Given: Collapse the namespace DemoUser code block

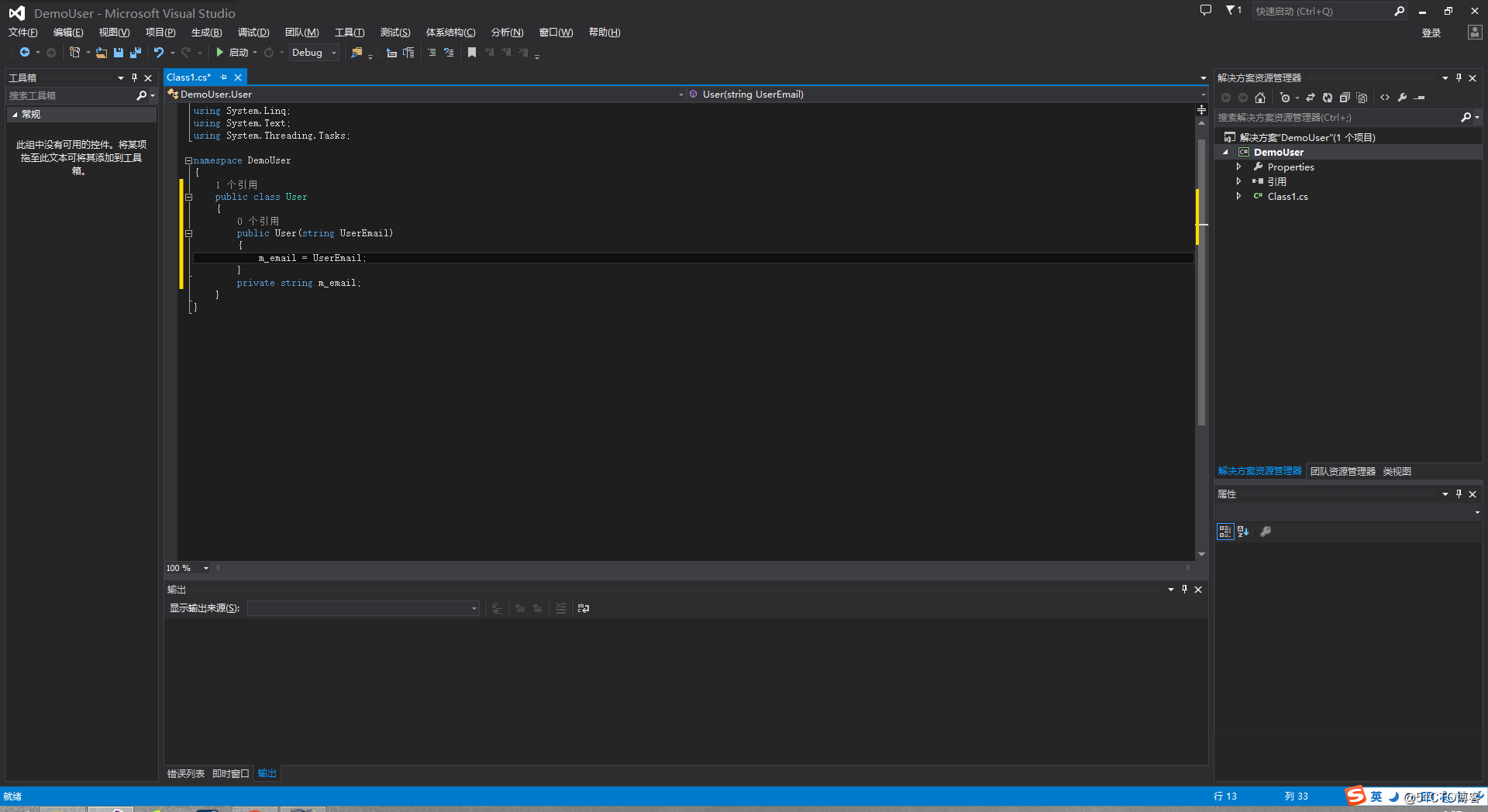Looking at the screenshot, I should pos(188,160).
